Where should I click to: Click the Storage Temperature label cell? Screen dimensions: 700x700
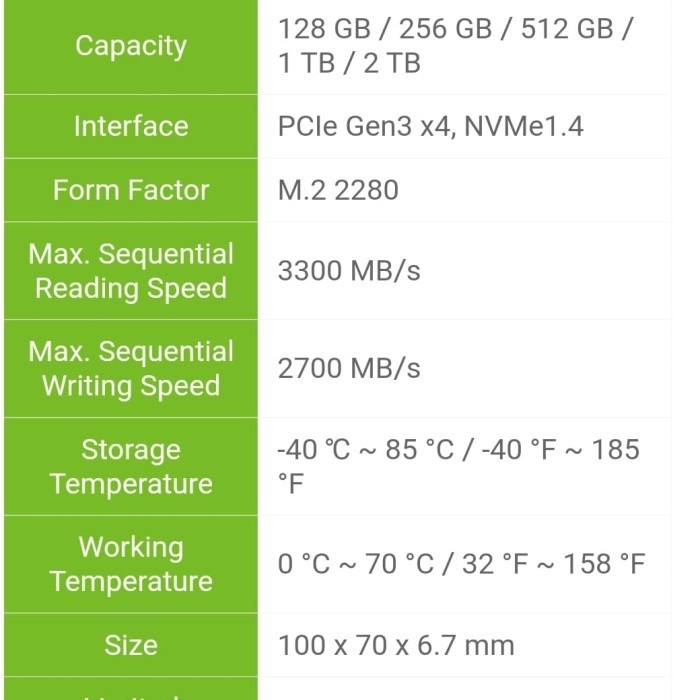pos(131,467)
